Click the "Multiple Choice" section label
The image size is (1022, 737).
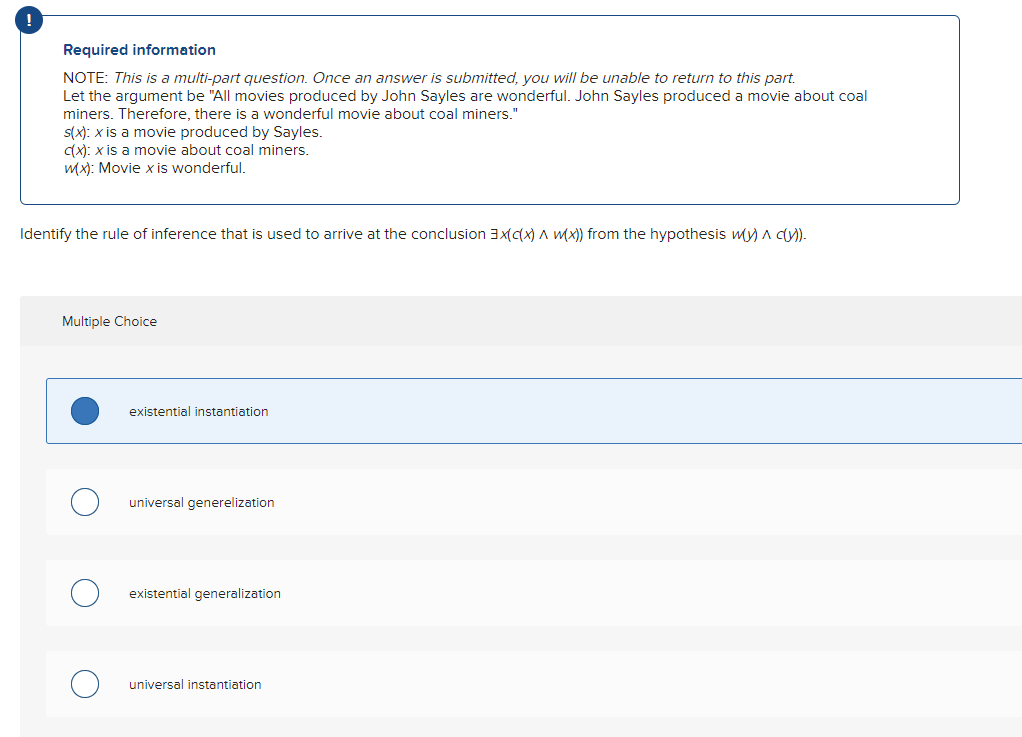click(x=109, y=321)
